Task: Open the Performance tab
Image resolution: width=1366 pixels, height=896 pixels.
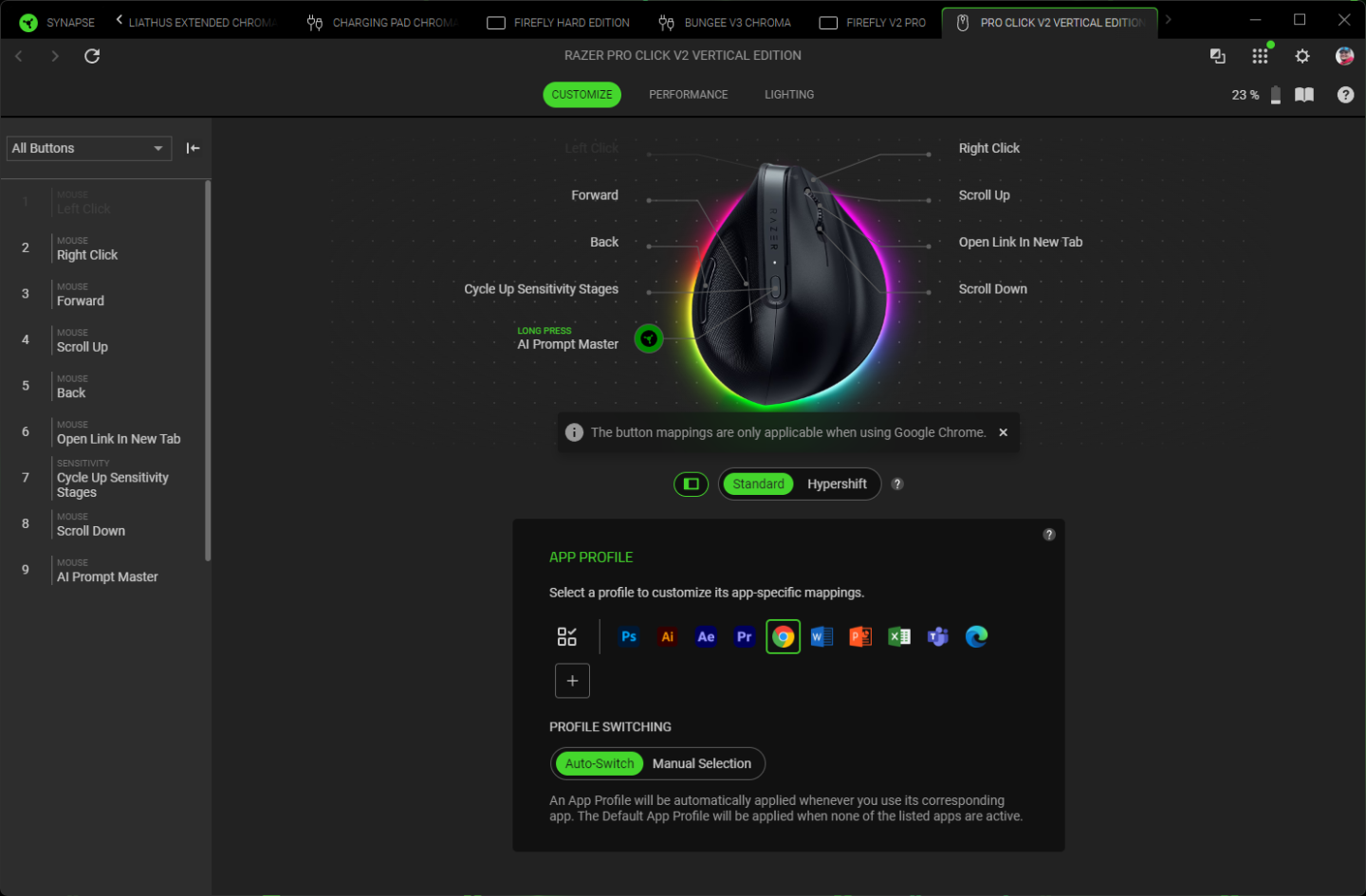Action: tap(689, 95)
